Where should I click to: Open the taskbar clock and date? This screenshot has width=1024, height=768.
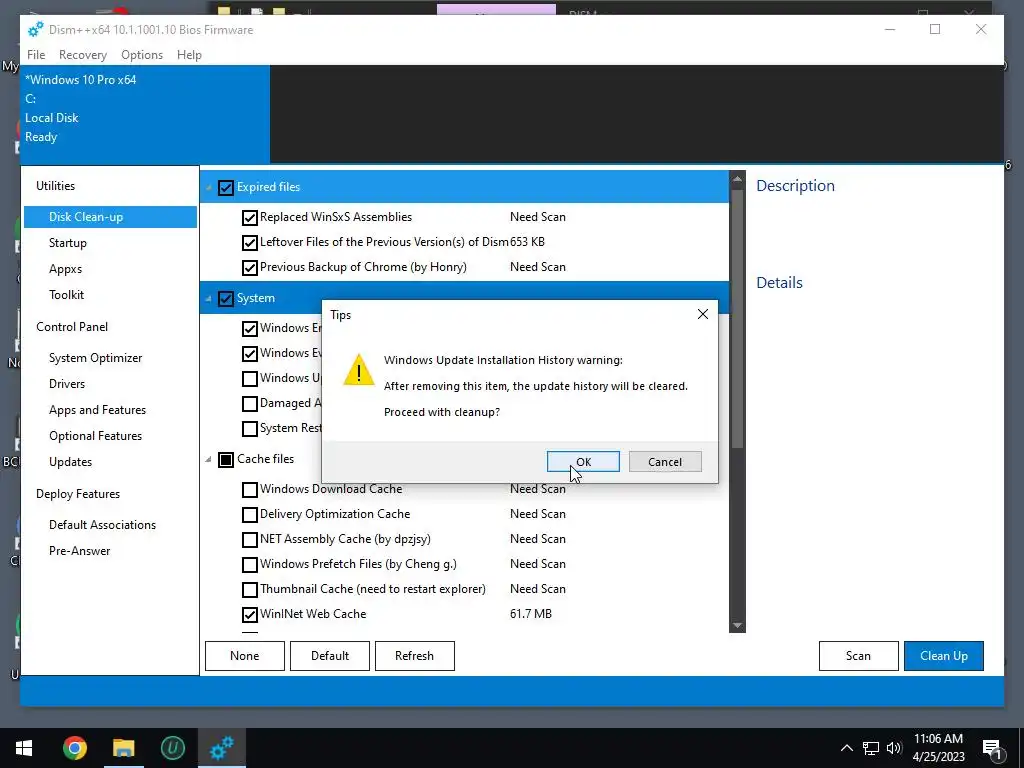[x=938, y=748]
